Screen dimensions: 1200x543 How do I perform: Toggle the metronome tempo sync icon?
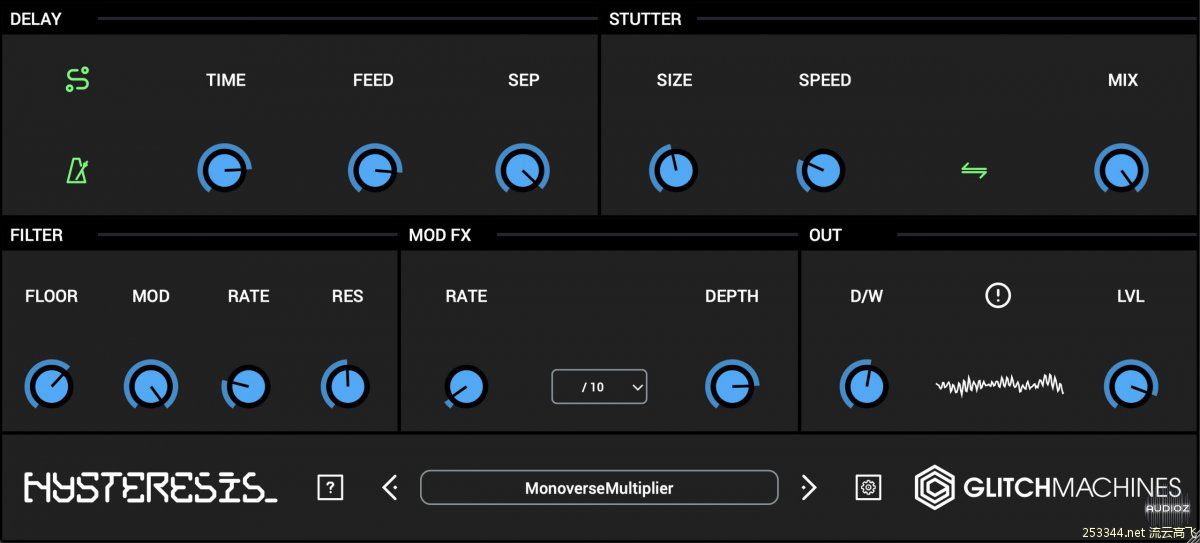(77, 170)
